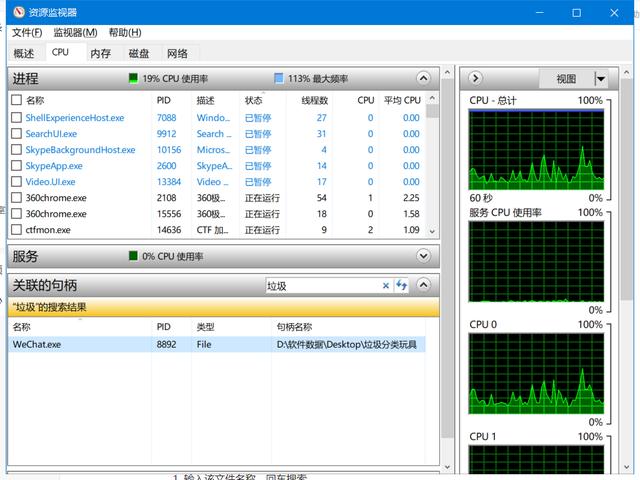640x480 pixels.
Task: Tick the SkypeApp.exe process checkbox
Action: pyautogui.click(x=16, y=166)
